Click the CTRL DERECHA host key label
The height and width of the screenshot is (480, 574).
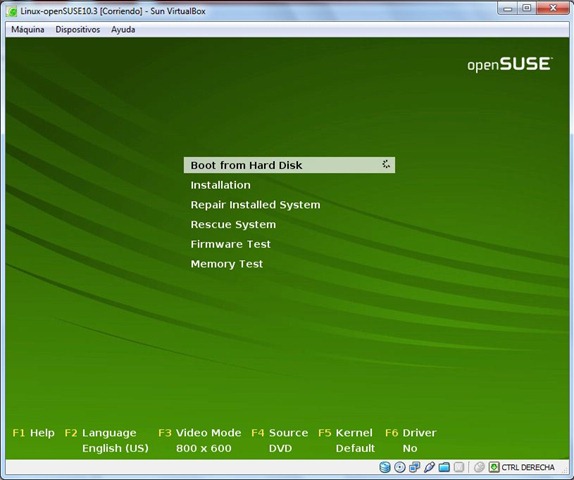528,468
